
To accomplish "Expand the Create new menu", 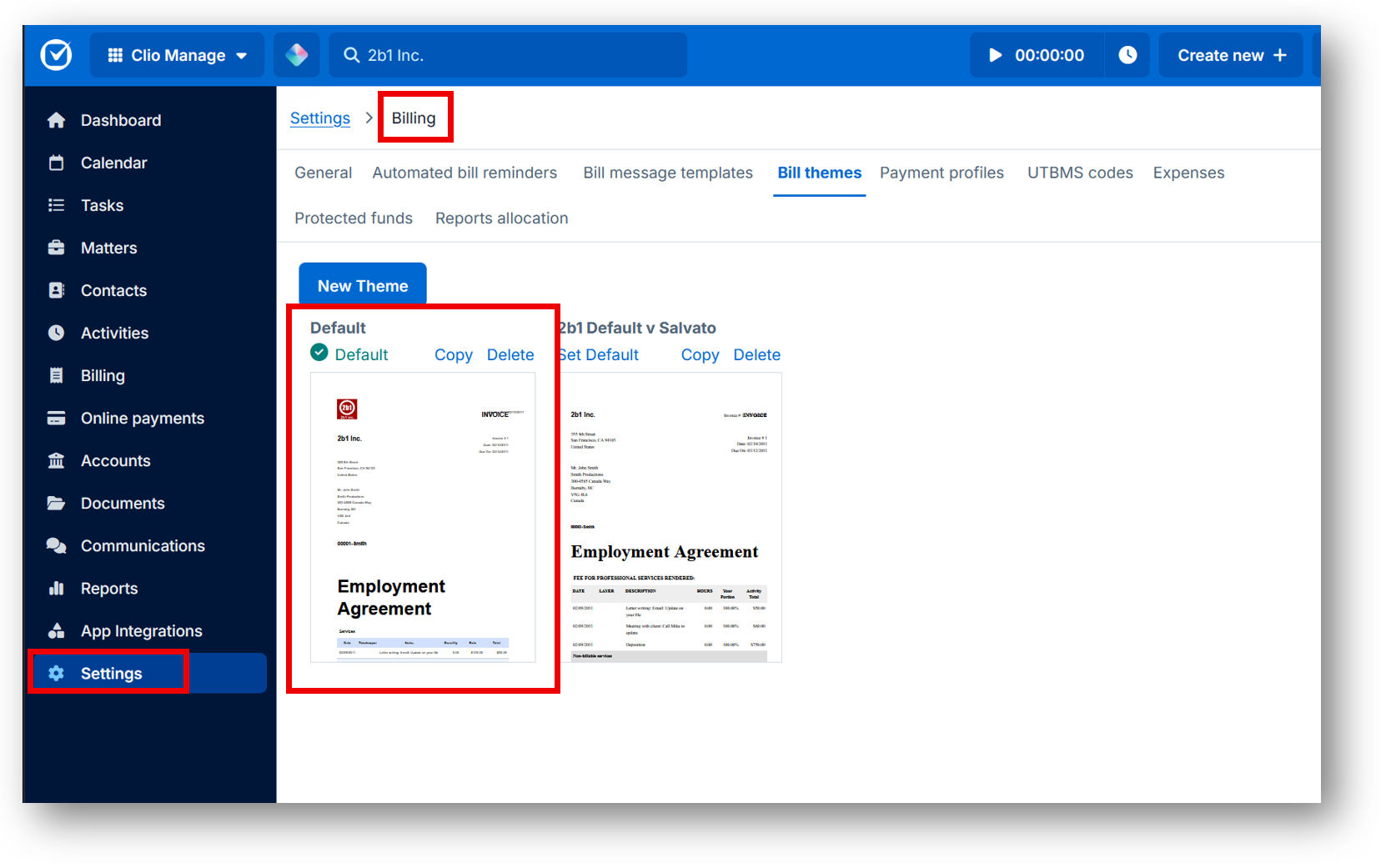I will click(x=1230, y=55).
